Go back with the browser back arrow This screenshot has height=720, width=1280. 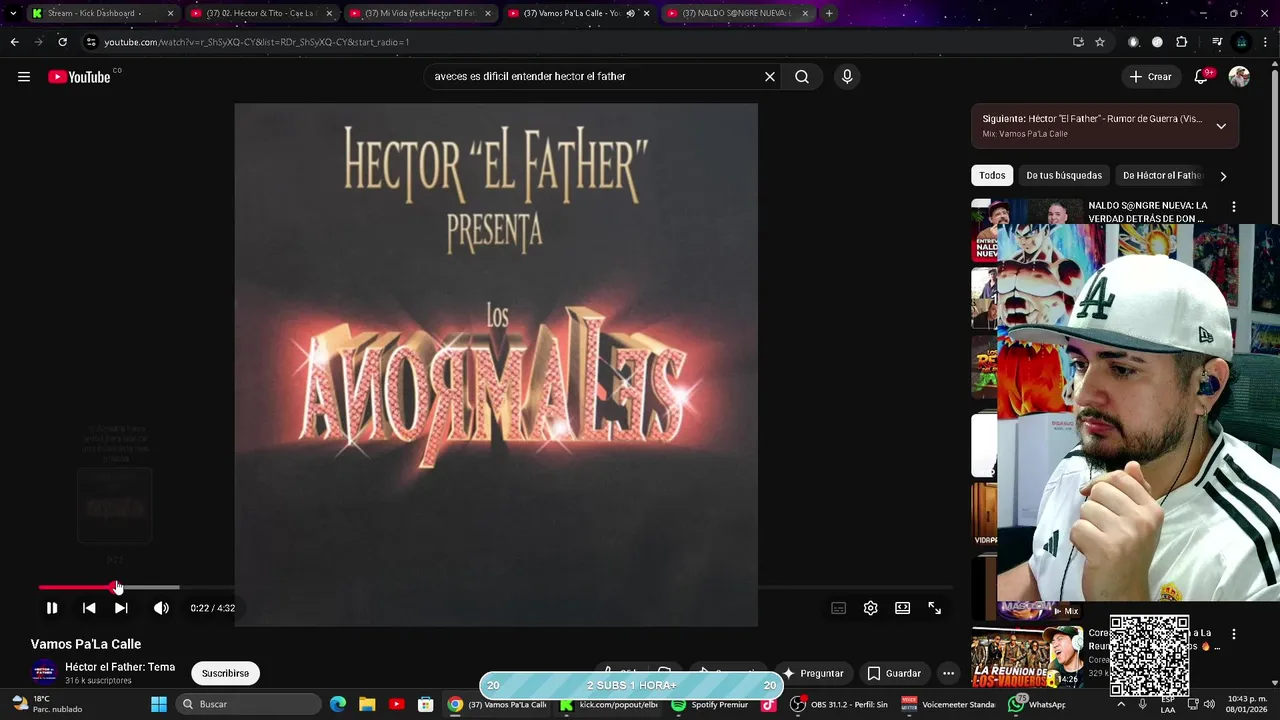pyautogui.click(x=14, y=42)
